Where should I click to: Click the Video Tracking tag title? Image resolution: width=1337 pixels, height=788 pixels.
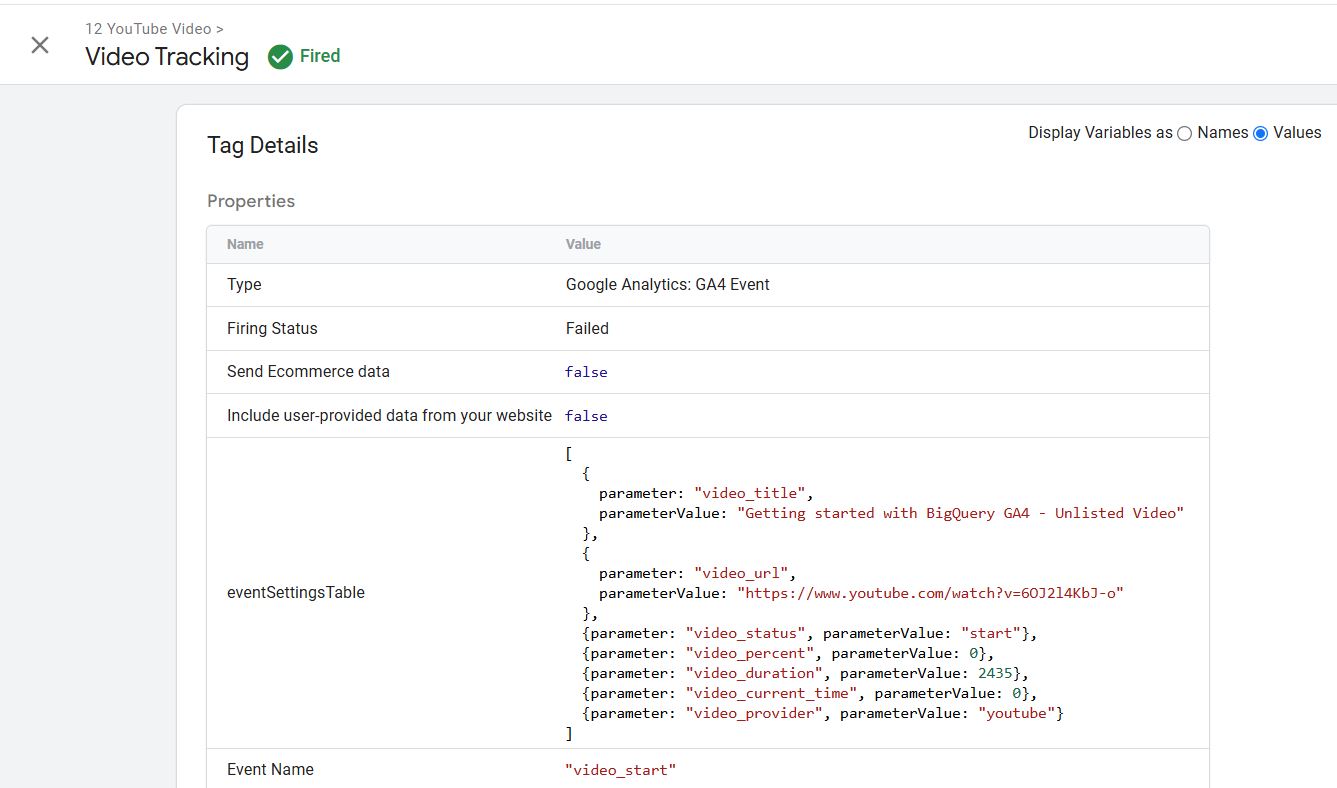(x=167, y=57)
